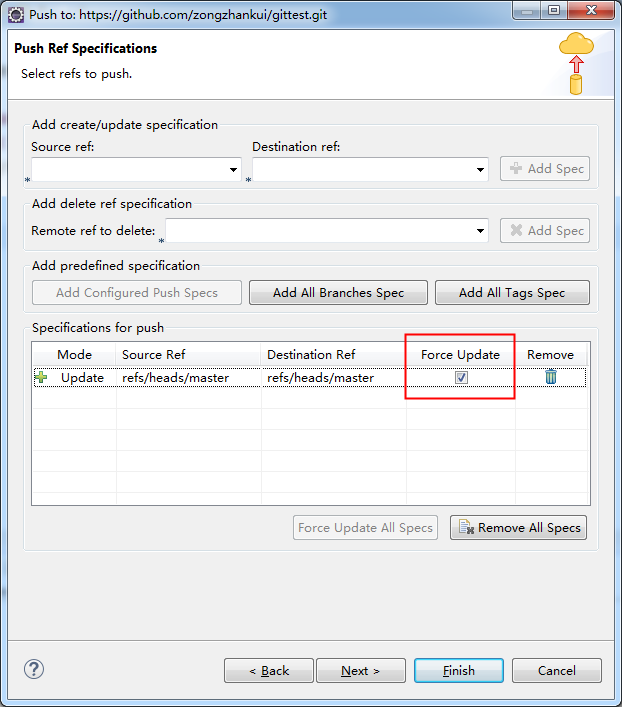Click the trash can Remove icon
Viewport: 622px width, 707px height.
pos(551,377)
